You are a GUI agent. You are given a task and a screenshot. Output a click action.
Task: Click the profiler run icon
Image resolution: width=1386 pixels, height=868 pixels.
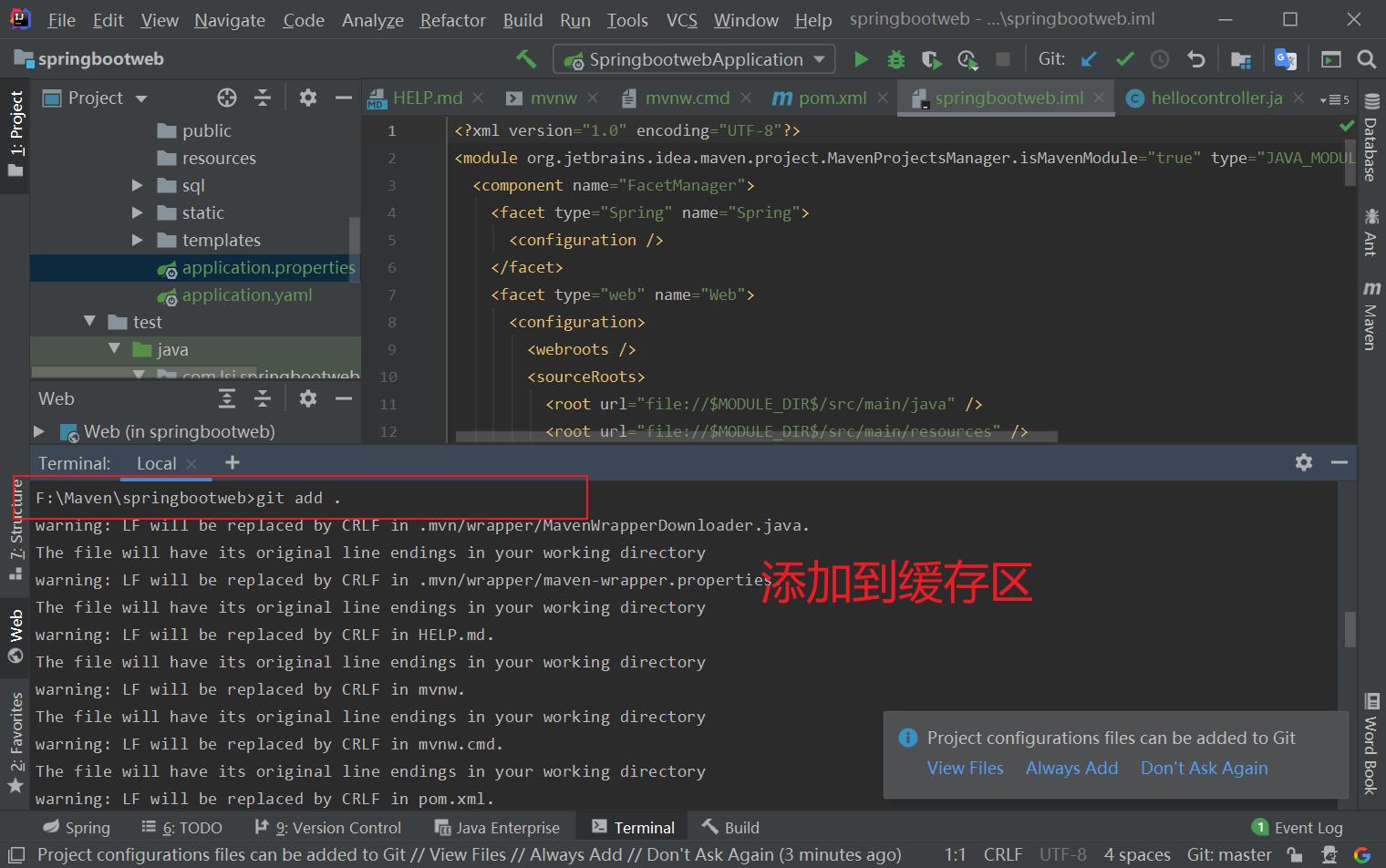[x=967, y=59]
